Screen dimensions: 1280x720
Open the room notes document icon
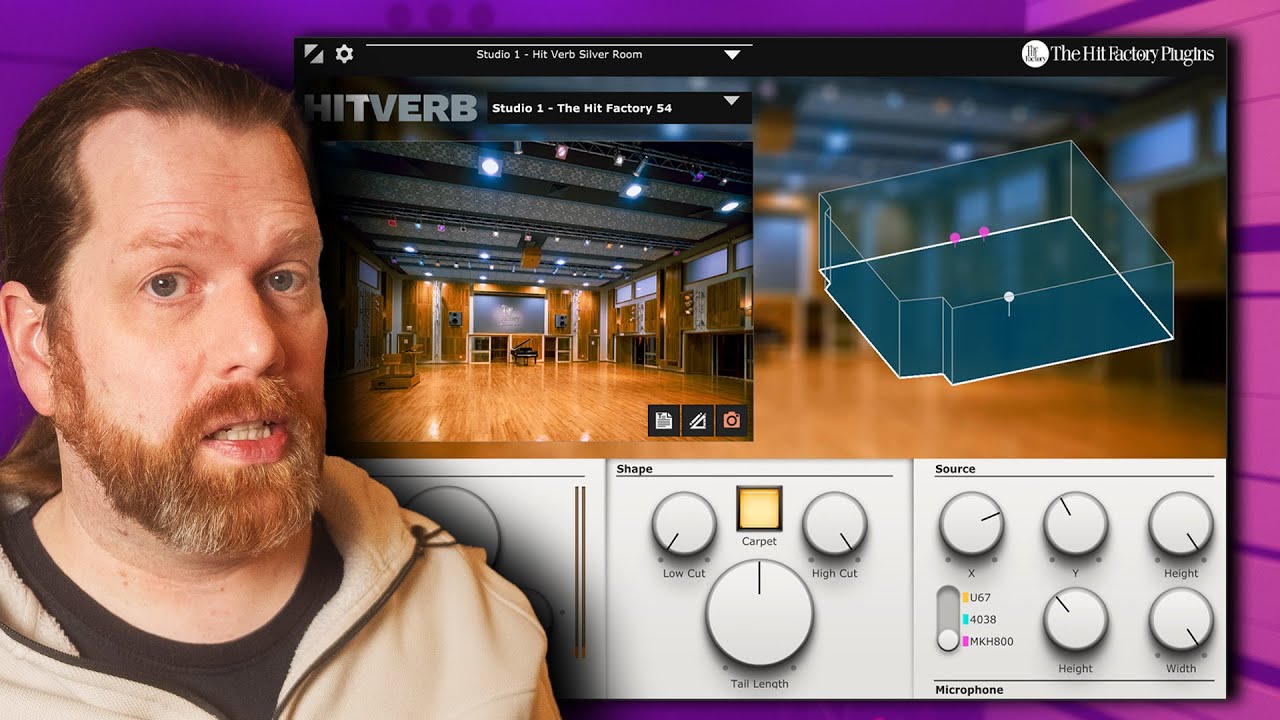(662, 421)
